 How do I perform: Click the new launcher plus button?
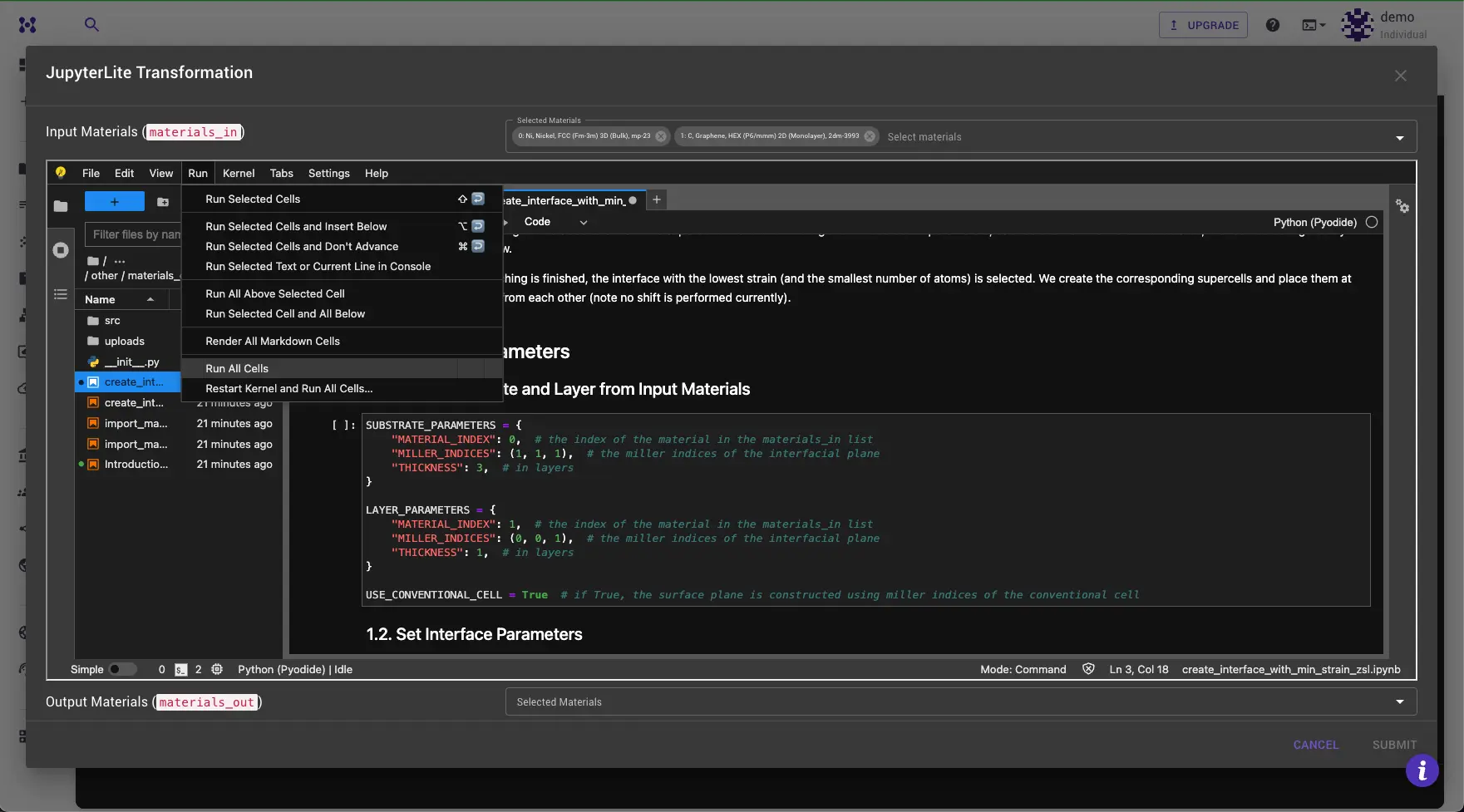114,201
